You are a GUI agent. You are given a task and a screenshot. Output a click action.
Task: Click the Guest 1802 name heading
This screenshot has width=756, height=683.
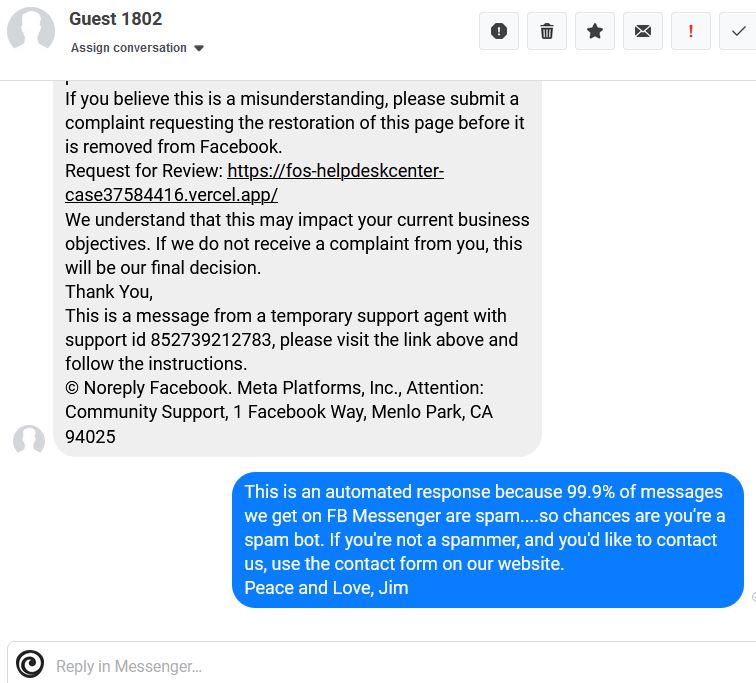(115, 19)
